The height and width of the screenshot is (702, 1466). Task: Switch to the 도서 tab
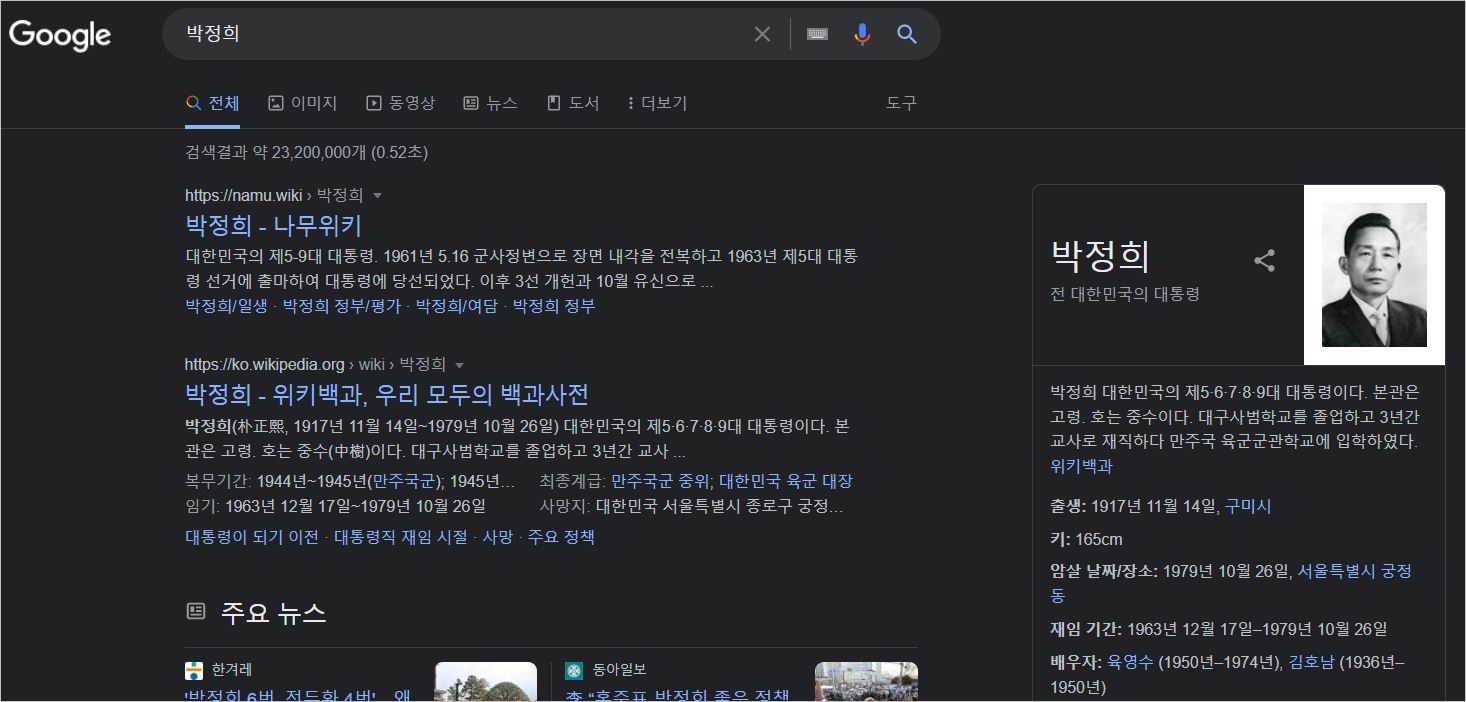(x=573, y=103)
